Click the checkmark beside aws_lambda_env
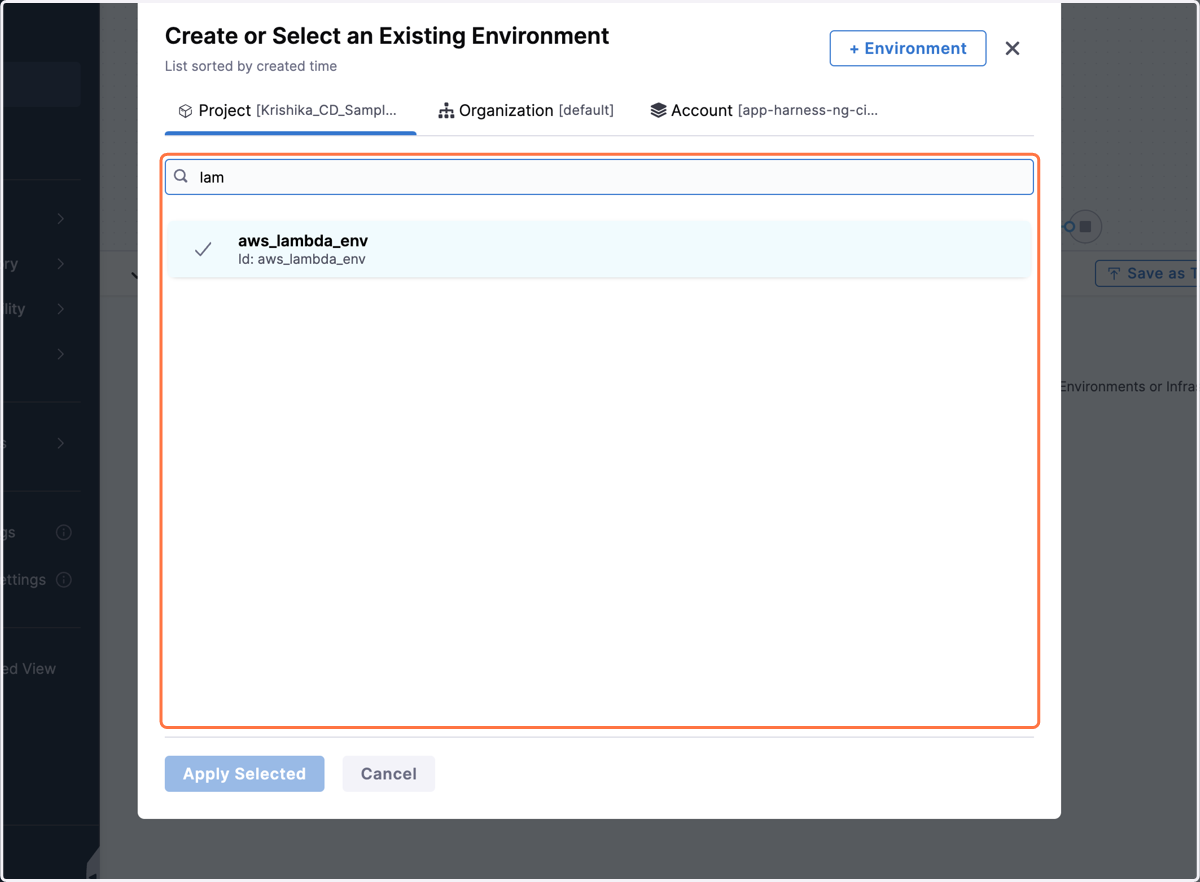This screenshot has height=882, width=1200. pyautogui.click(x=203, y=249)
